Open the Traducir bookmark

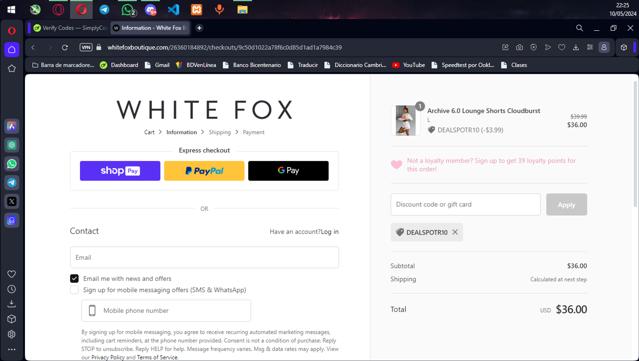(303, 65)
